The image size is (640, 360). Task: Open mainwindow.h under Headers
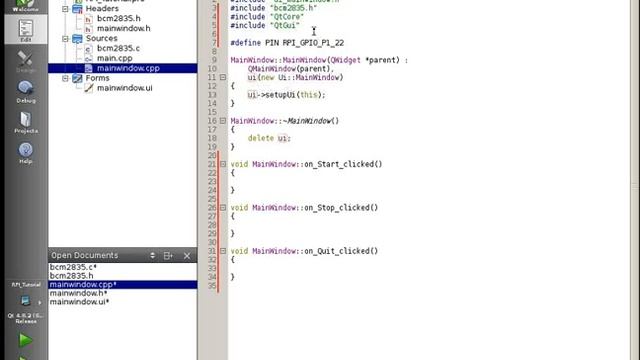(x=124, y=29)
